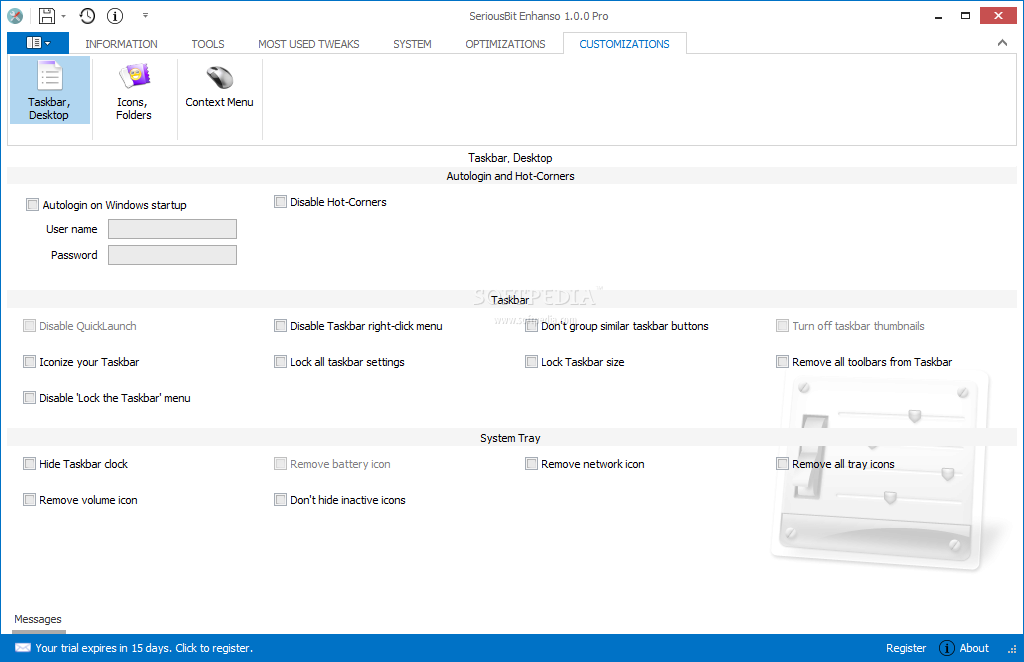The width and height of the screenshot is (1024, 662).
Task: Switch to the INFORMATION tab
Action: click(121, 44)
